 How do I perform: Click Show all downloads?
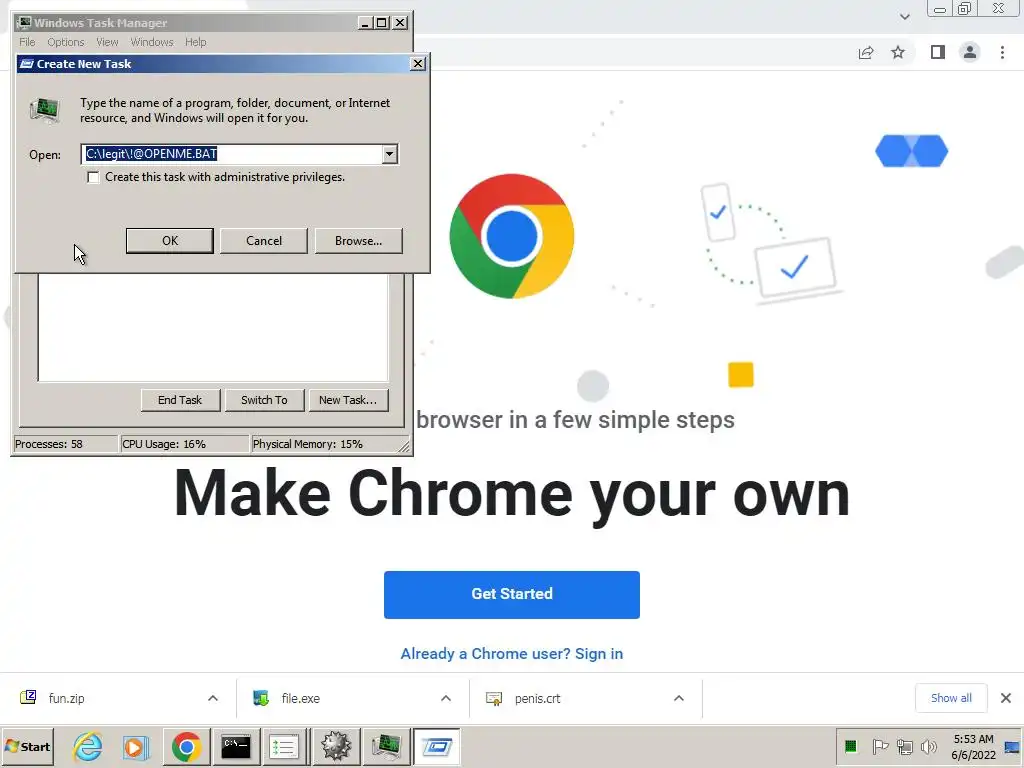[951, 698]
